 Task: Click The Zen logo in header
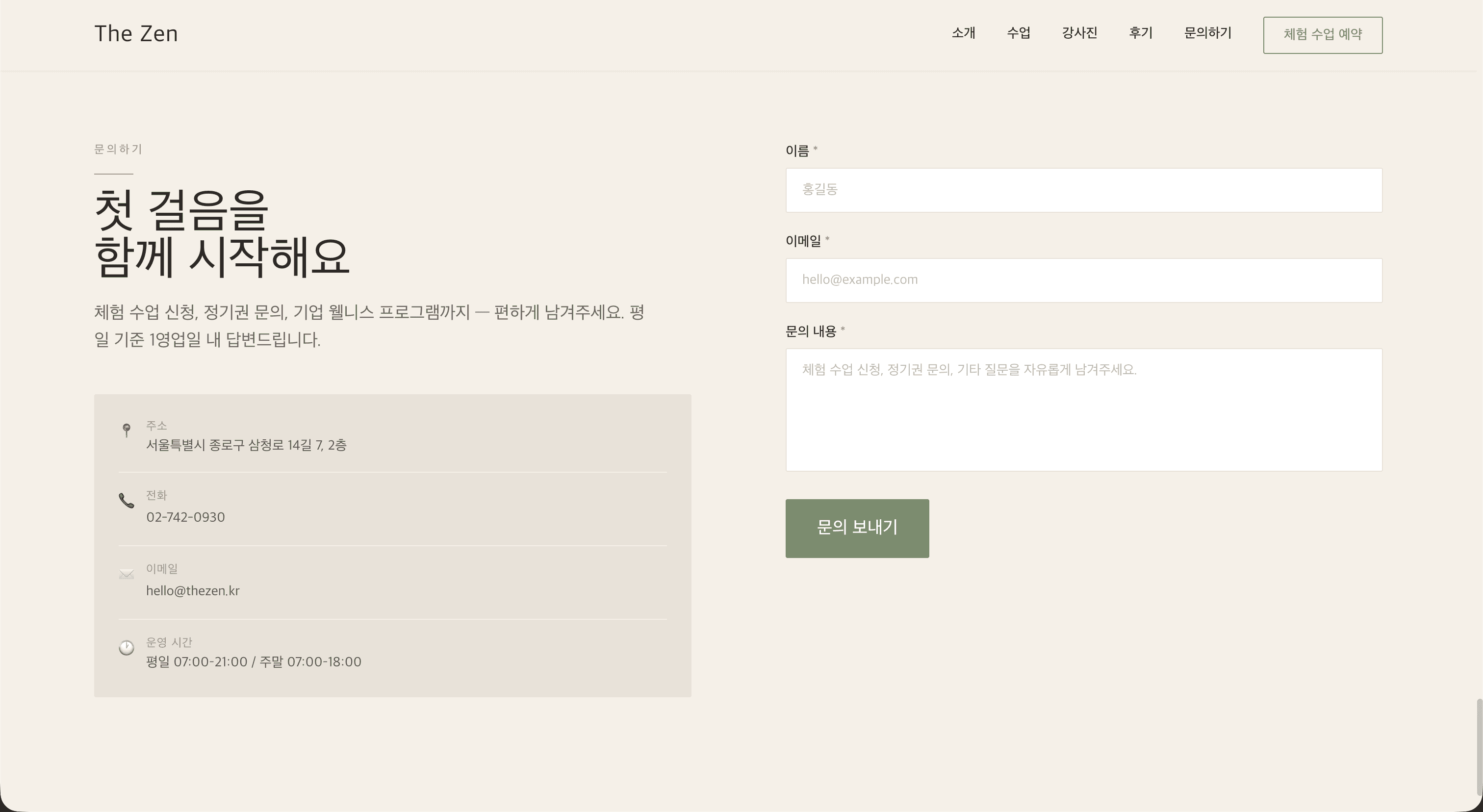tap(136, 34)
